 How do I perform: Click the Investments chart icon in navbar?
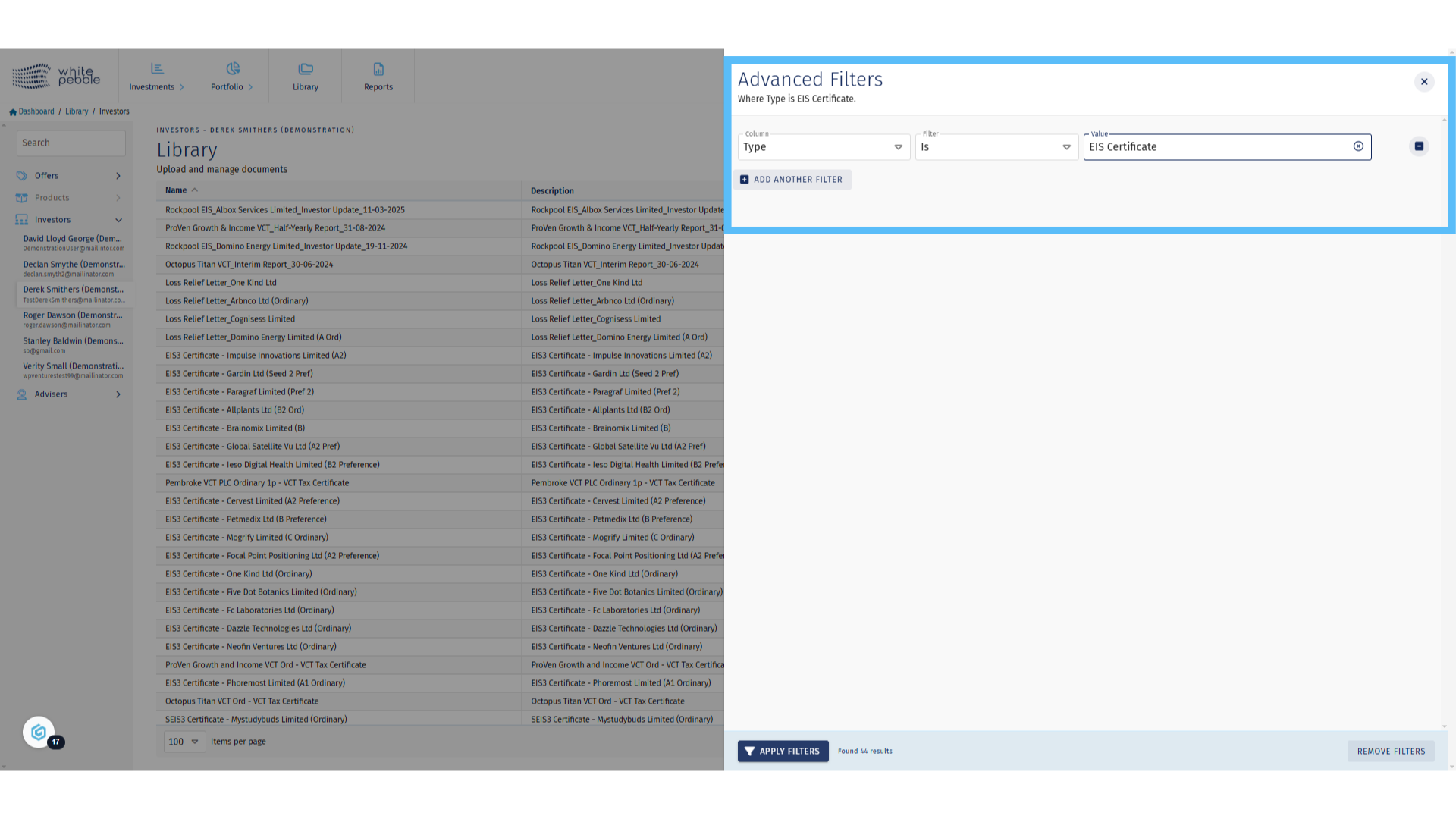[157, 69]
